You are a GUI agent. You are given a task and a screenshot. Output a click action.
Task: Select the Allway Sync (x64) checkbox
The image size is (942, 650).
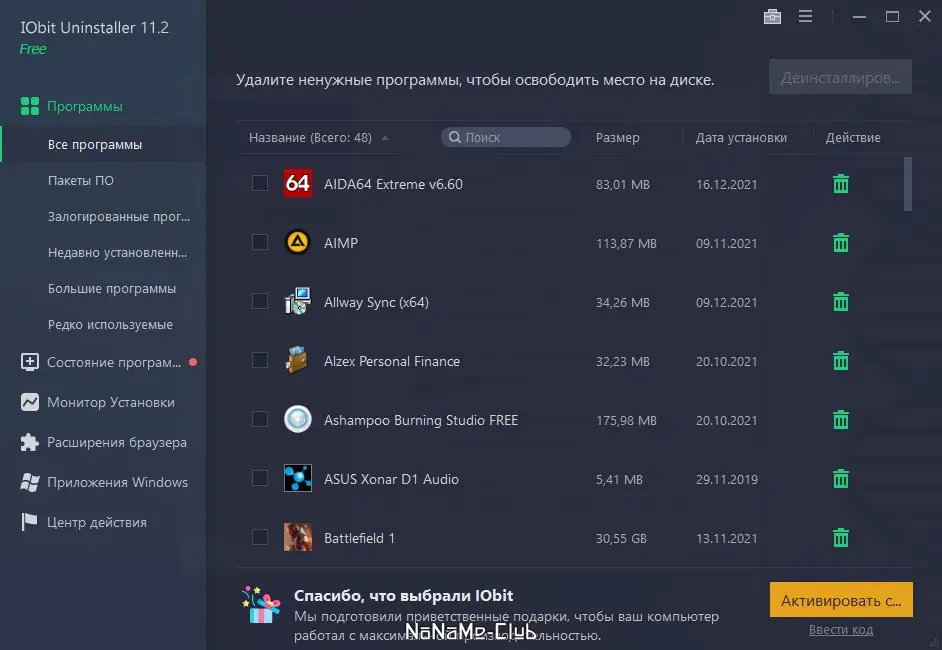260,301
